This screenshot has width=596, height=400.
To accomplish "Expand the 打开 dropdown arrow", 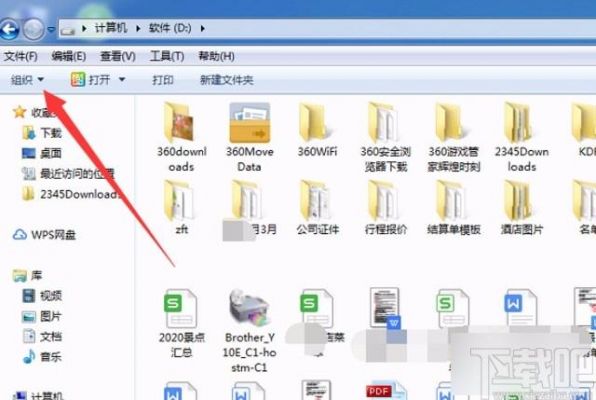I will [122, 80].
